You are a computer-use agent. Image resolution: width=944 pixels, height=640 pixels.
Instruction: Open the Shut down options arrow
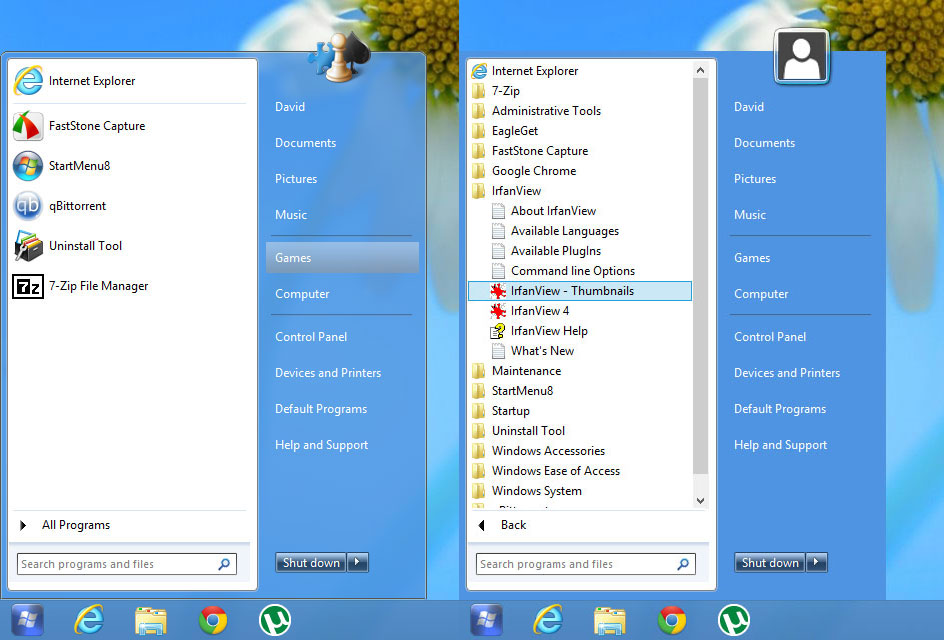tap(358, 562)
